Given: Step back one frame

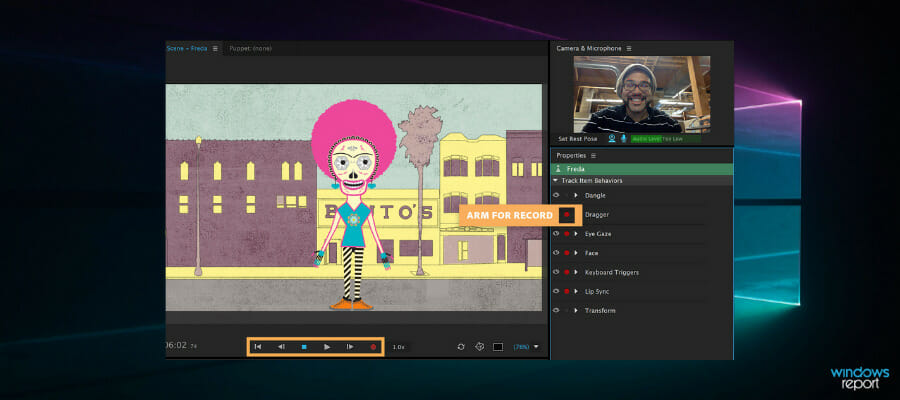Looking at the screenshot, I should click(281, 347).
